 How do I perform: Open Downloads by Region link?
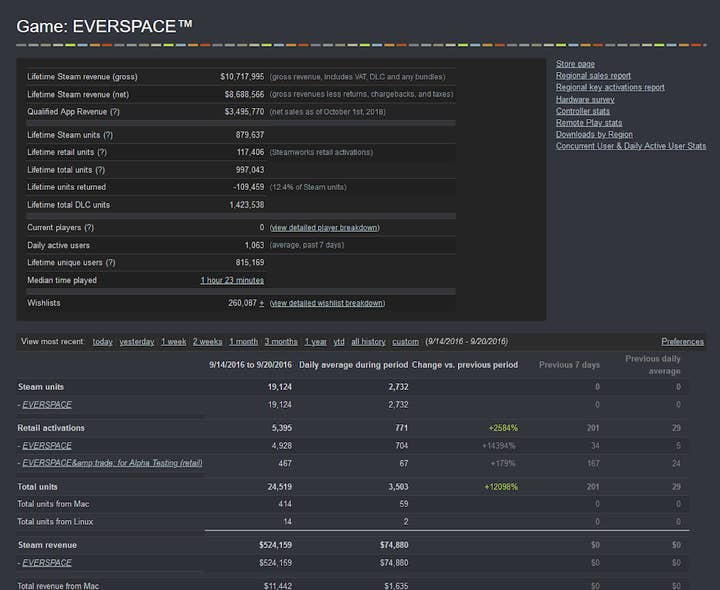[x=594, y=134]
